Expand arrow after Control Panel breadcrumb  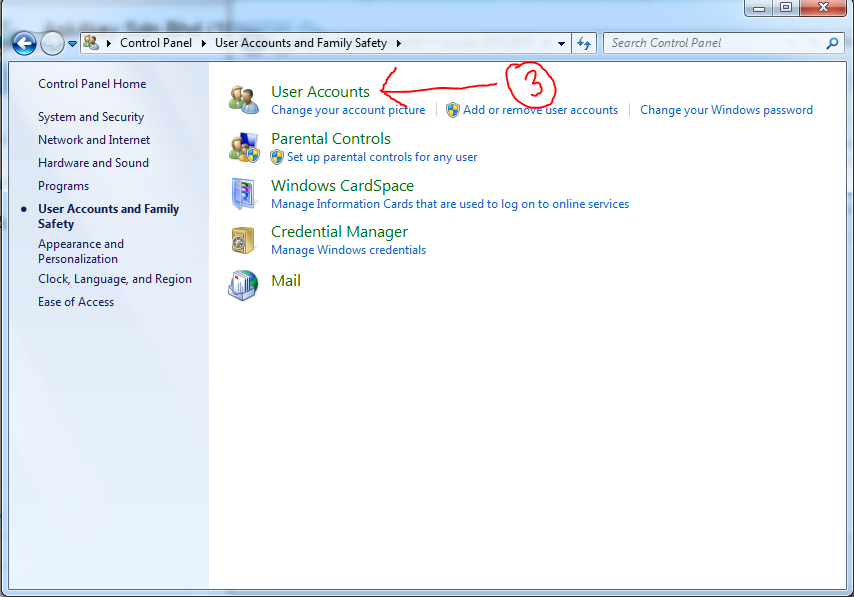(203, 44)
